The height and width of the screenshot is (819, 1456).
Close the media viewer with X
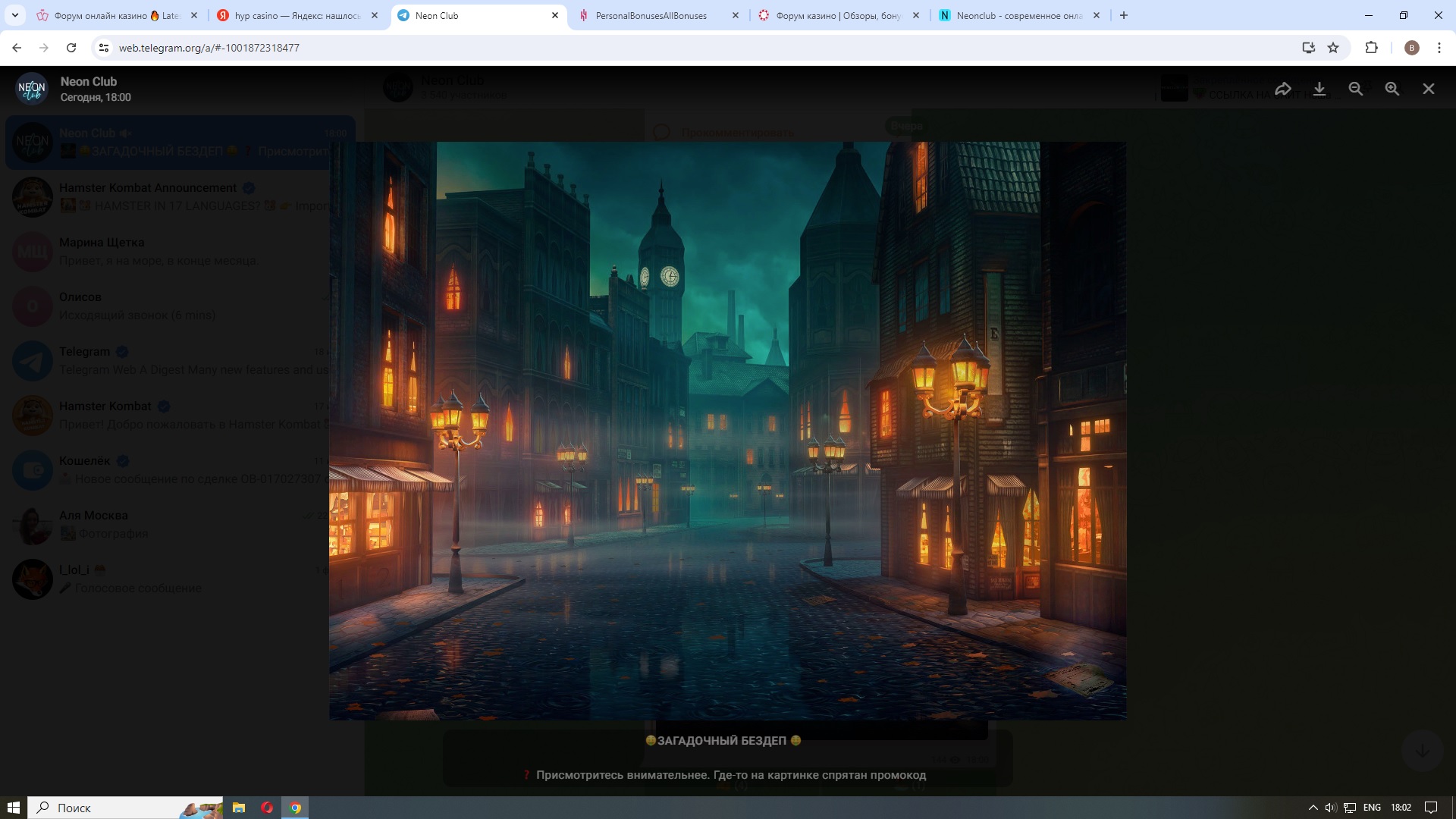[1429, 89]
